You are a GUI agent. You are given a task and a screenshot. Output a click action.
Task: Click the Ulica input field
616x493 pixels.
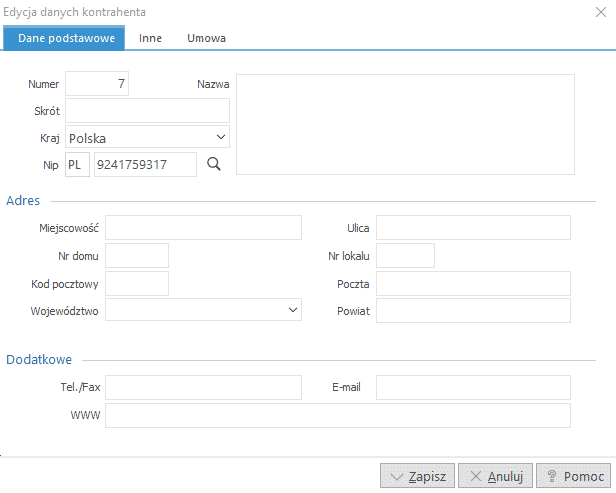click(473, 227)
